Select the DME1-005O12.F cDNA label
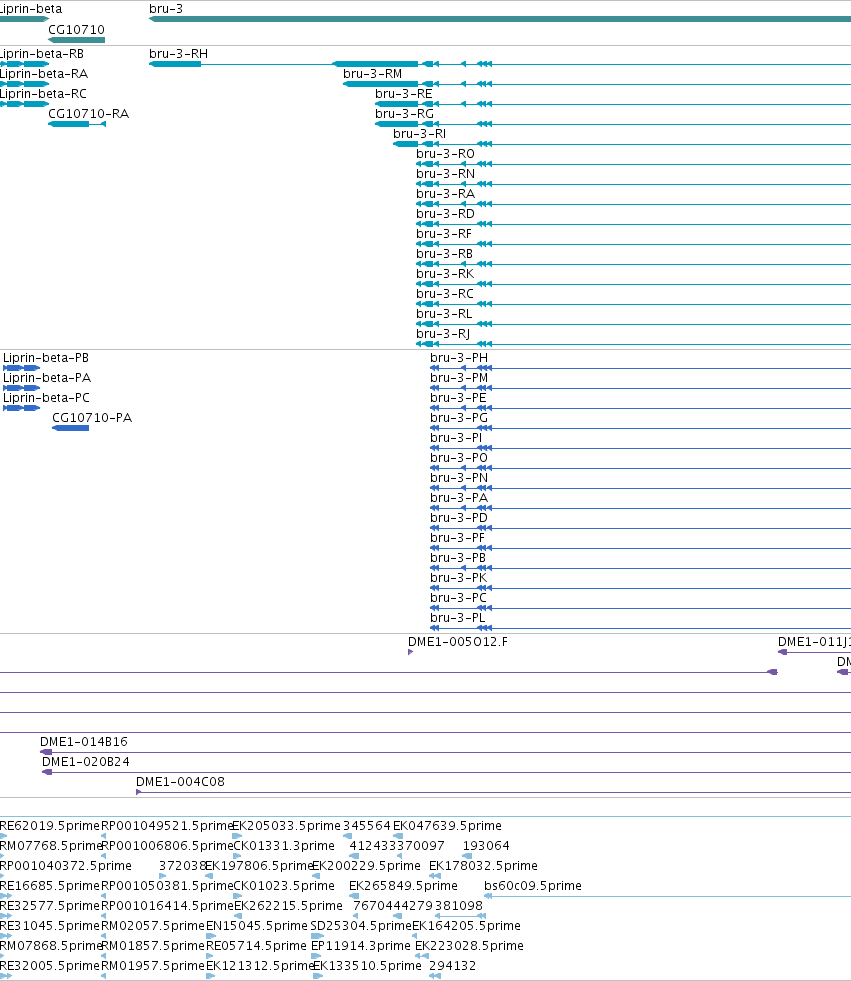 (x=458, y=642)
